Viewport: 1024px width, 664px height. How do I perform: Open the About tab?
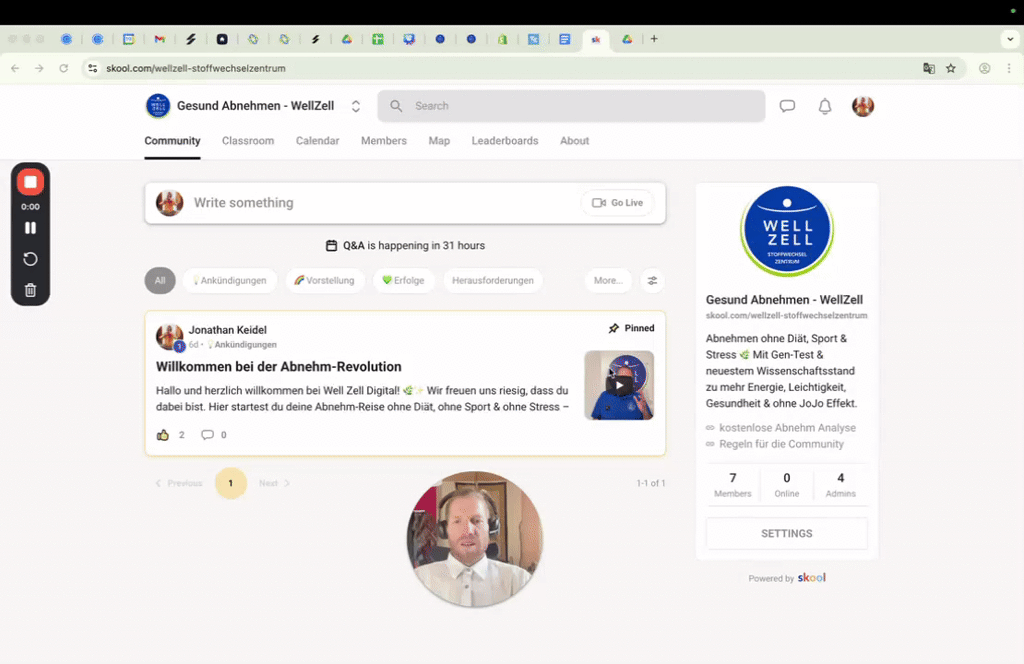click(575, 140)
